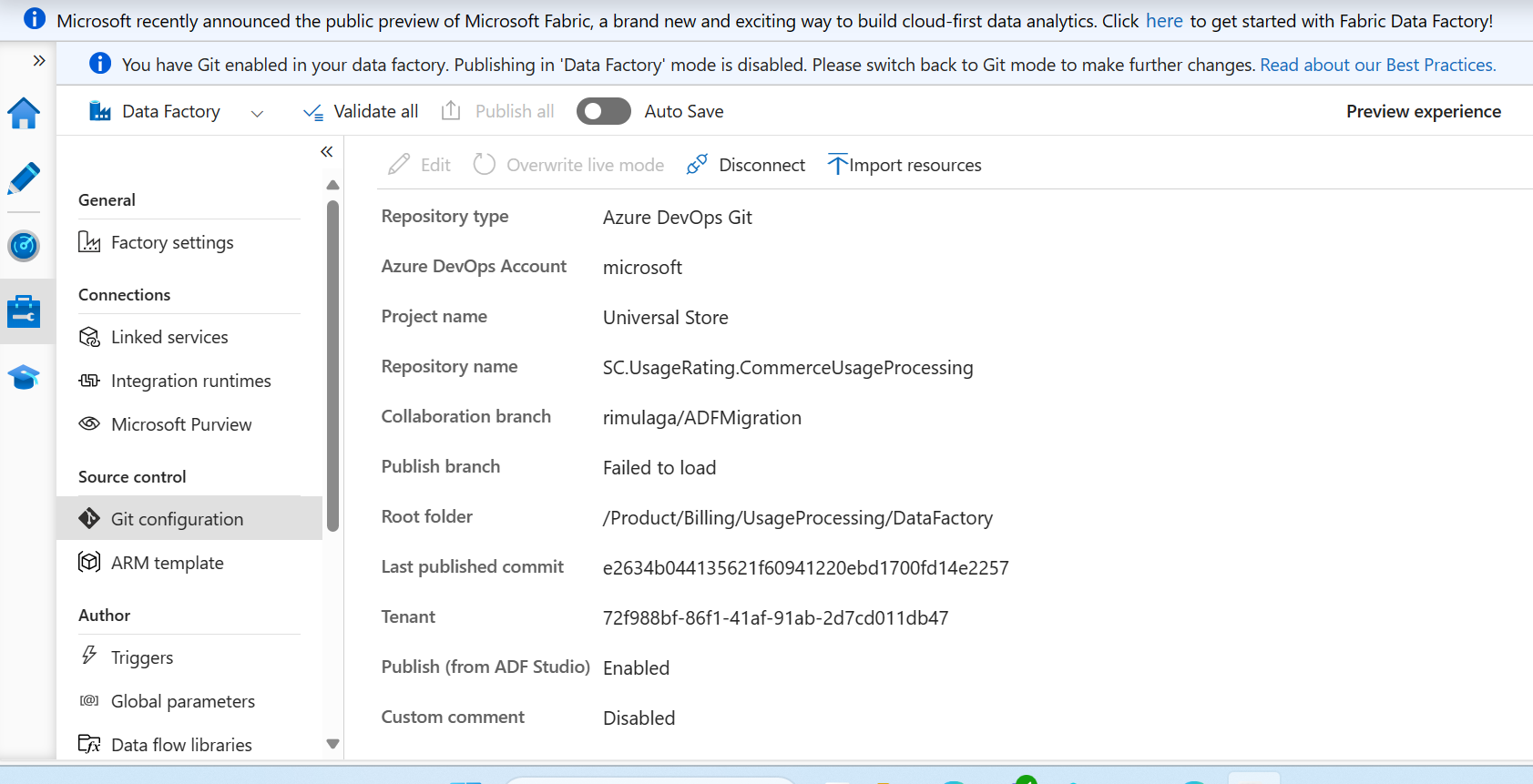Click the Fabric announcement info icon
The height and width of the screenshot is (784, 1533).
pos(35,18)
